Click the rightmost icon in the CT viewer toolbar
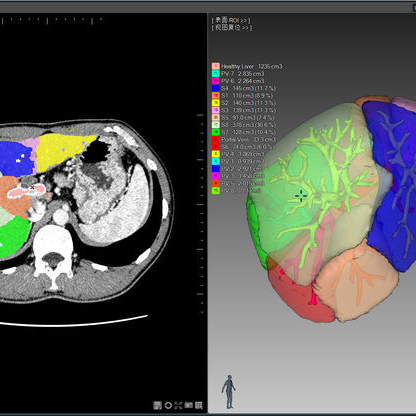This screenshot has width=416, height=416. coord(199,405)
